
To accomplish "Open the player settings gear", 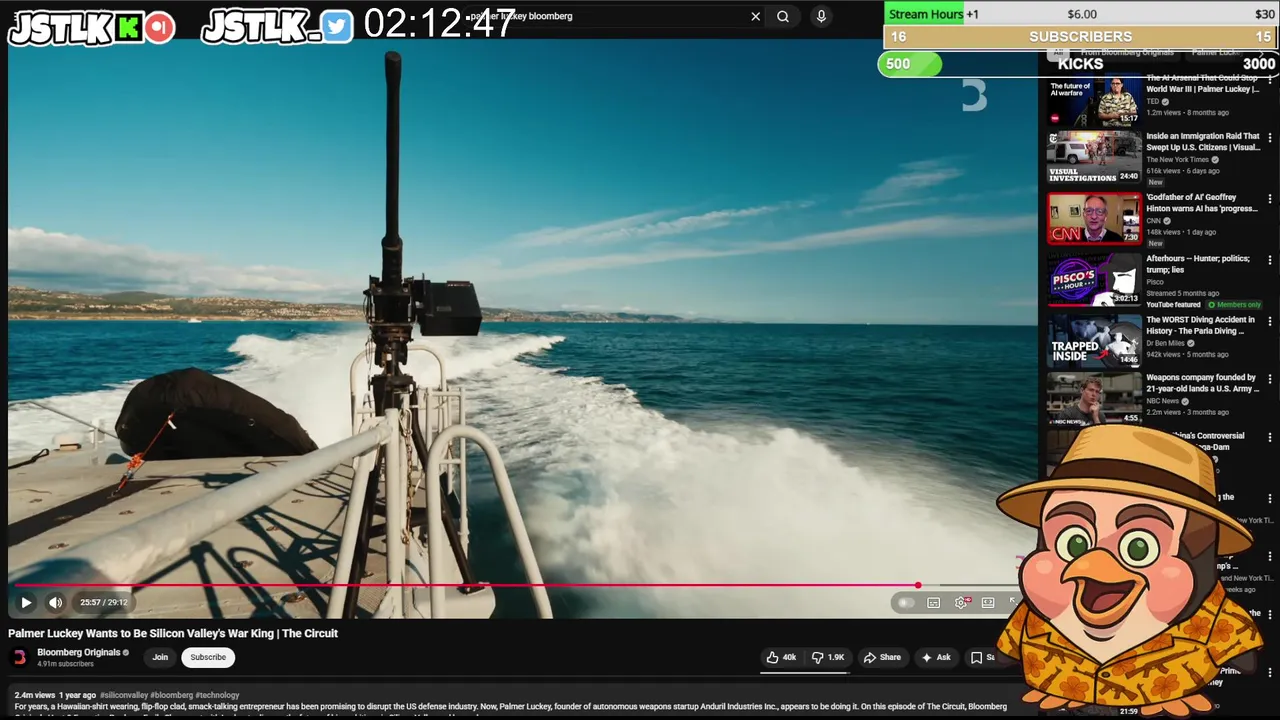I will [x=961, y=602].
